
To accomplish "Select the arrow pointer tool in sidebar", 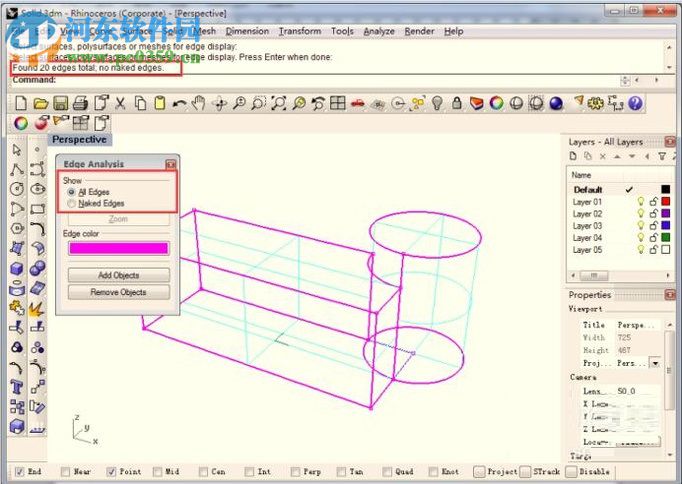I will tap(17, 150).
